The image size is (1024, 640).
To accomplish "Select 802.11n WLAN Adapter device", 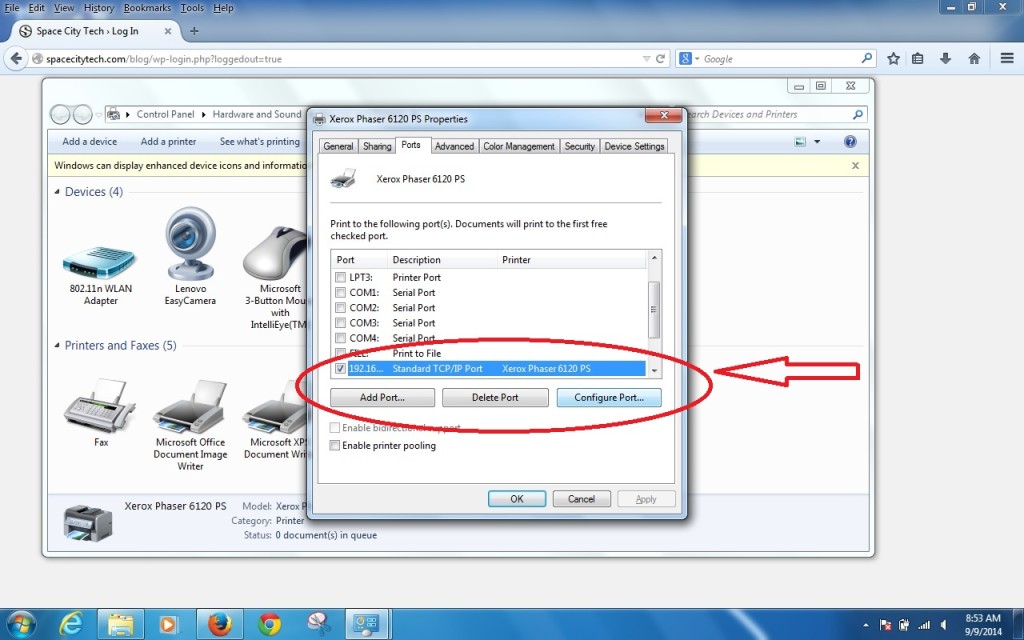I will point(100,276).
